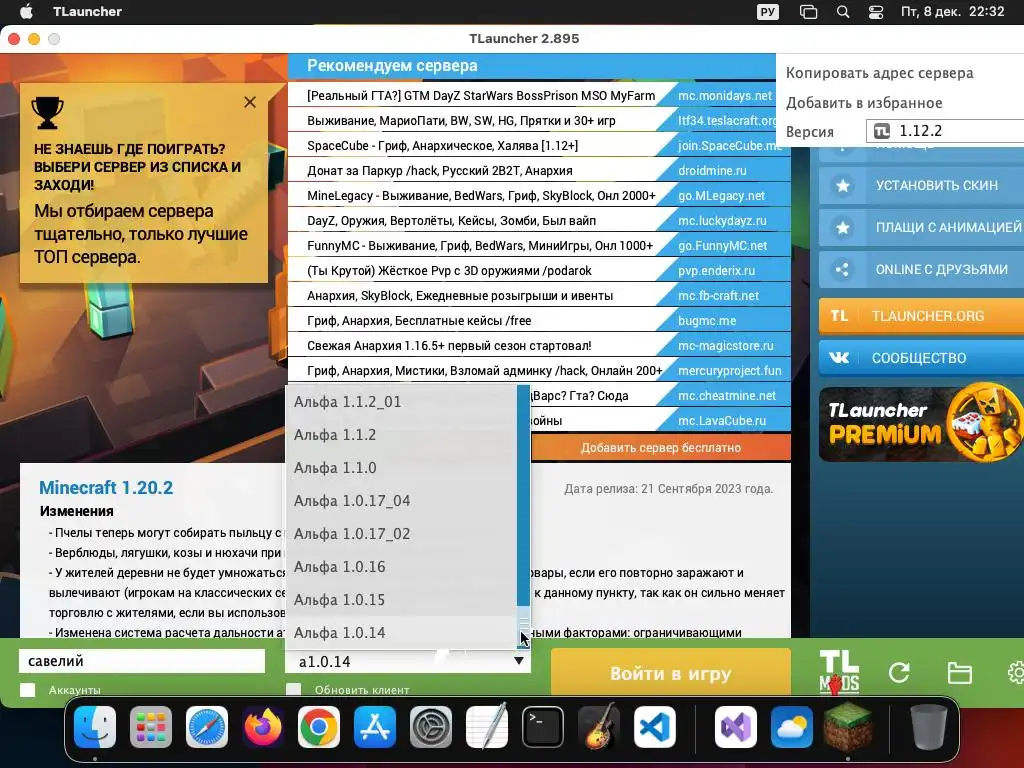The height and width of the screenshot is (768, 1024).
Task: Select server address droidmine.ru
Action: click(x=712, y=170)
